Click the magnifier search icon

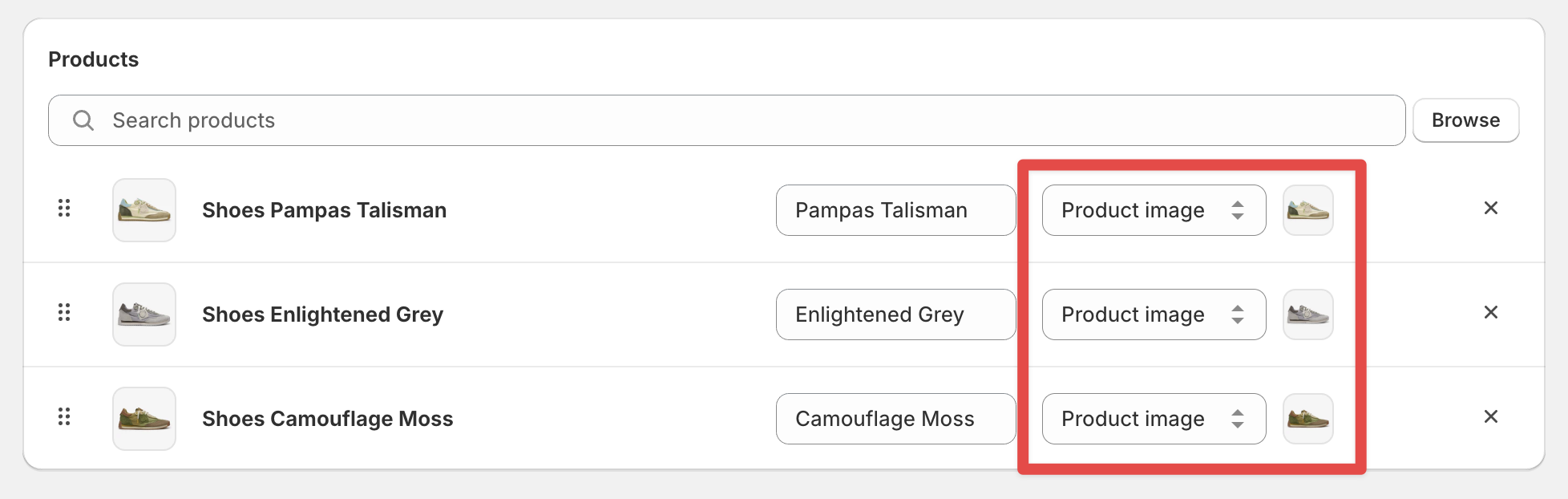[83, 120]
